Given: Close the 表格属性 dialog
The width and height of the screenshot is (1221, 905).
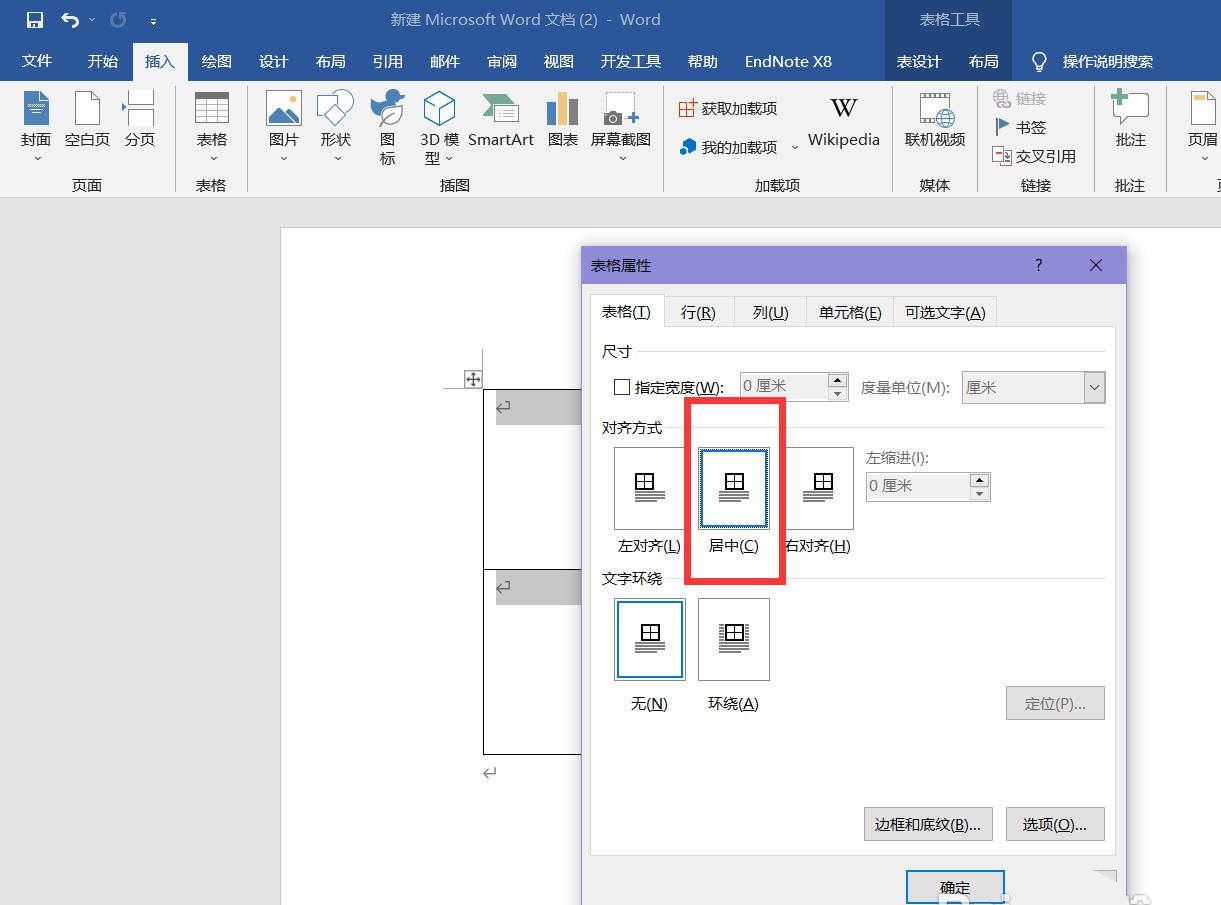Looking at the screenshot, I should (1096, 265).
